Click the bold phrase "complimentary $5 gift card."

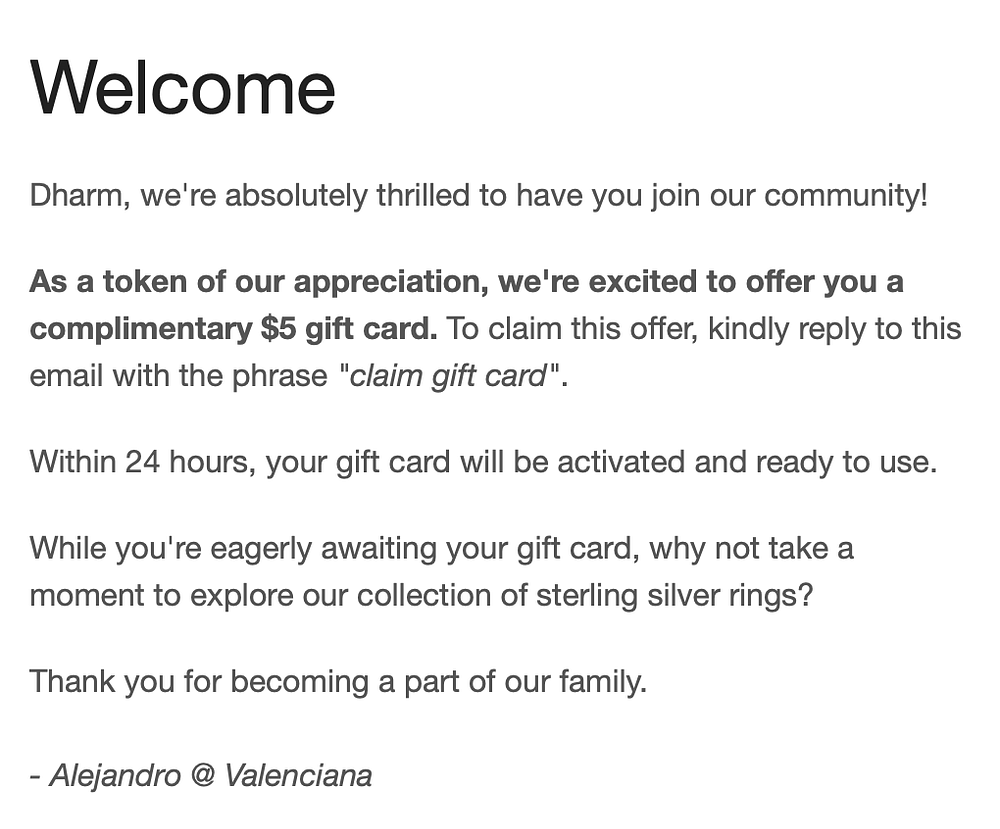tap(233, 328)
